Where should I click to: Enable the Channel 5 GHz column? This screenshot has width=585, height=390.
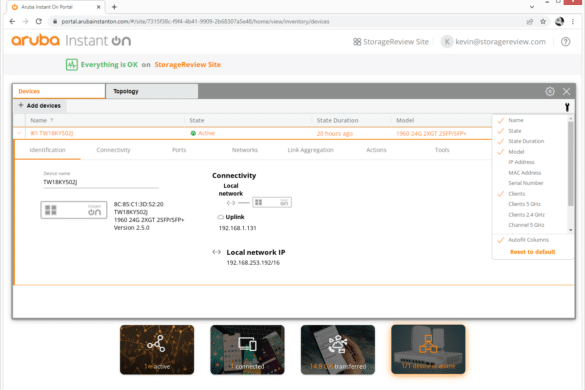click(x=526, y=225)
